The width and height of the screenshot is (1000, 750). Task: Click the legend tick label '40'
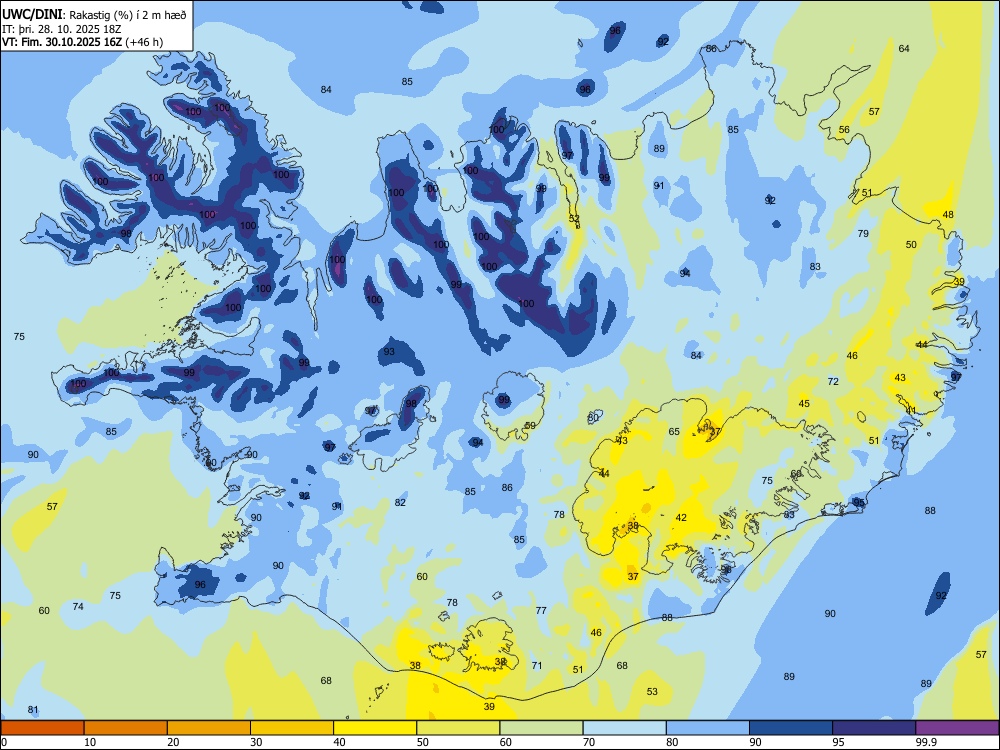(340, 742)
